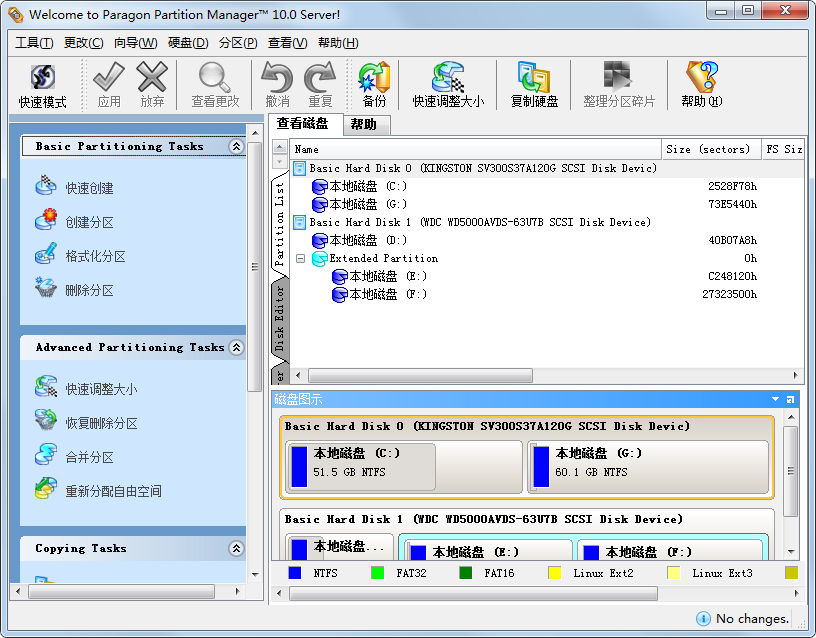The image size is (816, 638).
Task: Click 删除分区 delete partition link
Action: pos(89,290)
